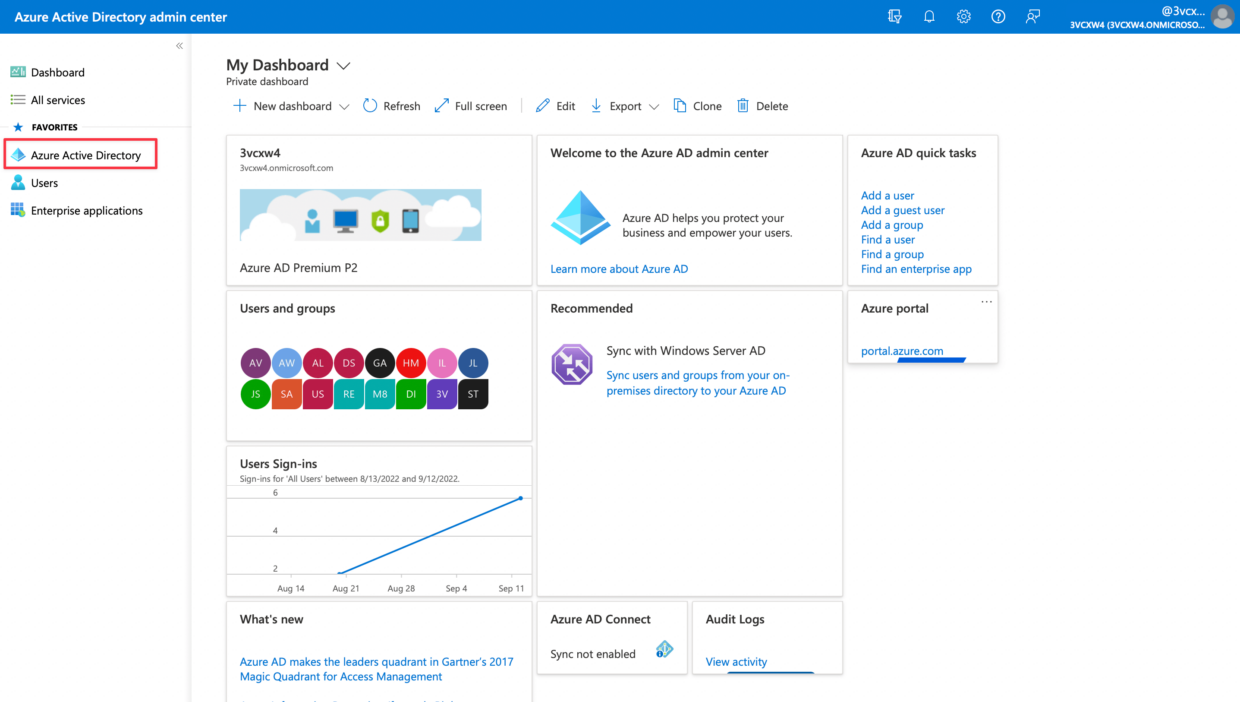This screenshot has width=1240, height=702.
Task: Collapse the sidebar with the double chevron
Action: 179,45
